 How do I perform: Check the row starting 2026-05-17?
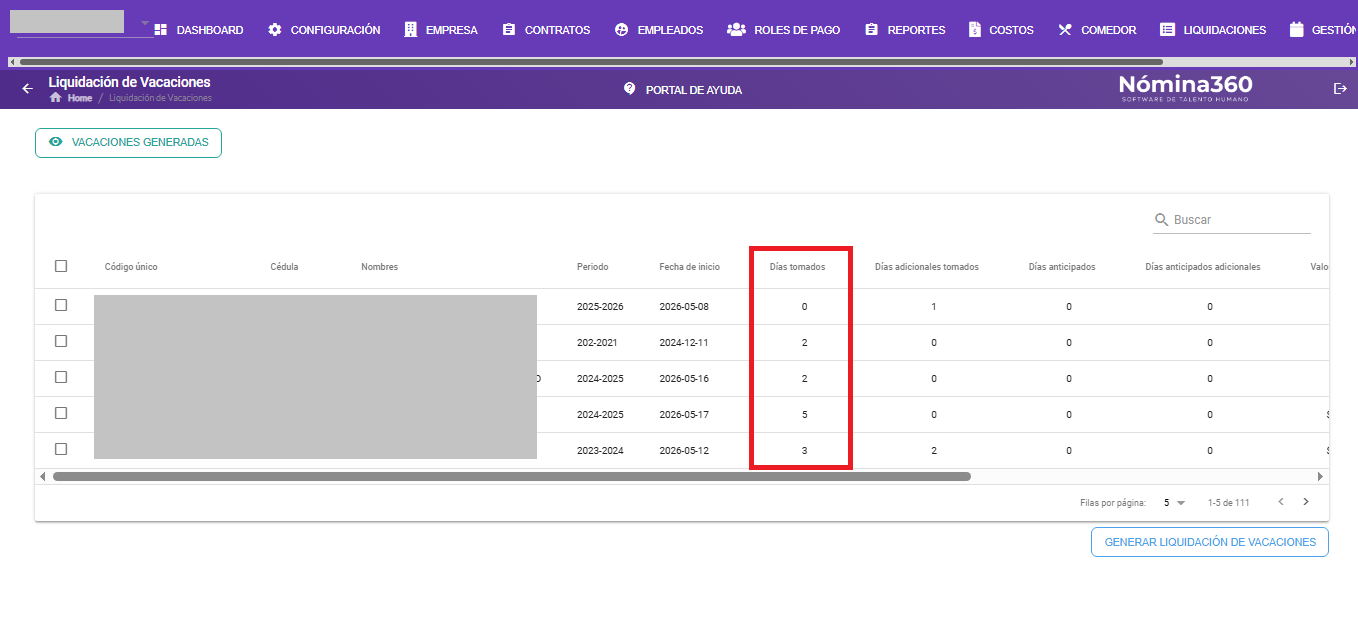61,413
